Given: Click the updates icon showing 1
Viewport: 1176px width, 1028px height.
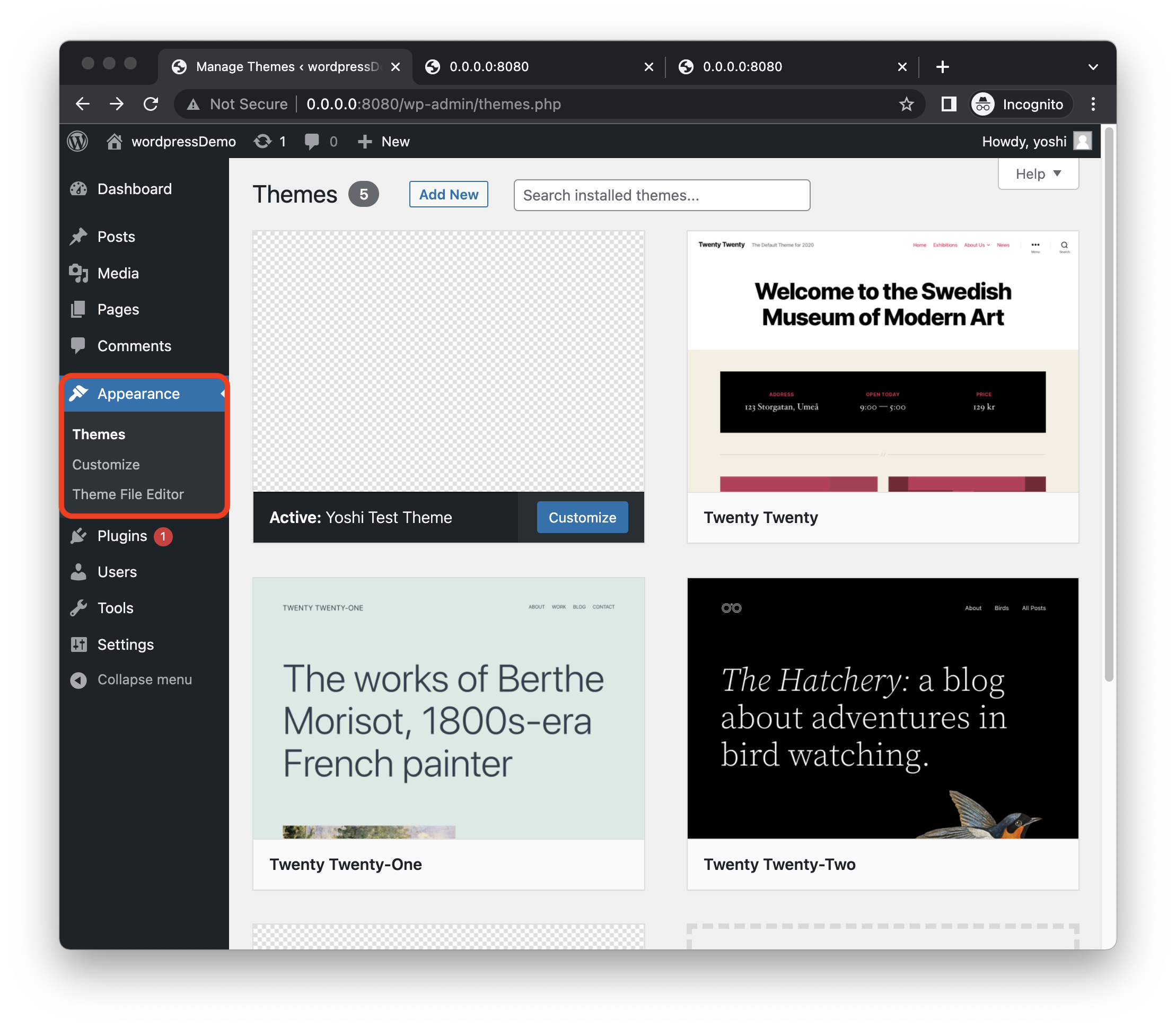Looking at the screenshot, I should (x=270, y=141).
